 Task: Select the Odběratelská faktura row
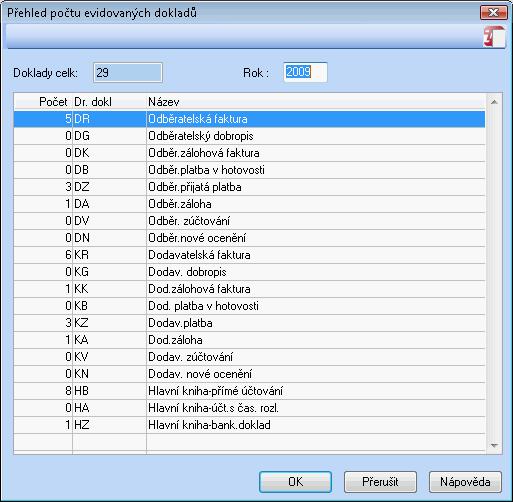(249, 119)
